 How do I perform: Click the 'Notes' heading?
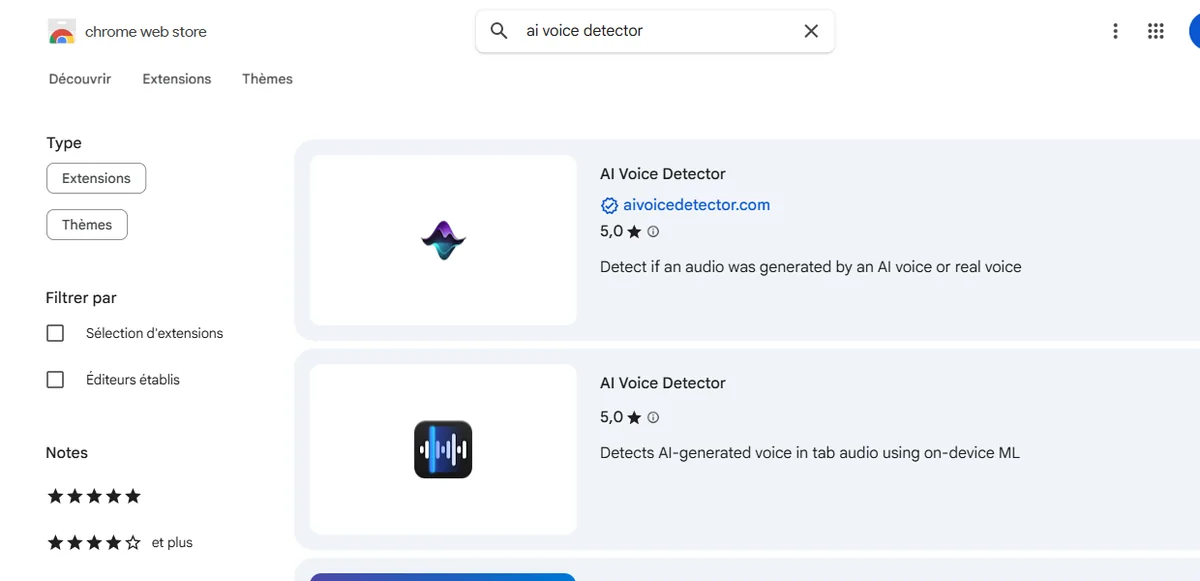tap(67, 453)
